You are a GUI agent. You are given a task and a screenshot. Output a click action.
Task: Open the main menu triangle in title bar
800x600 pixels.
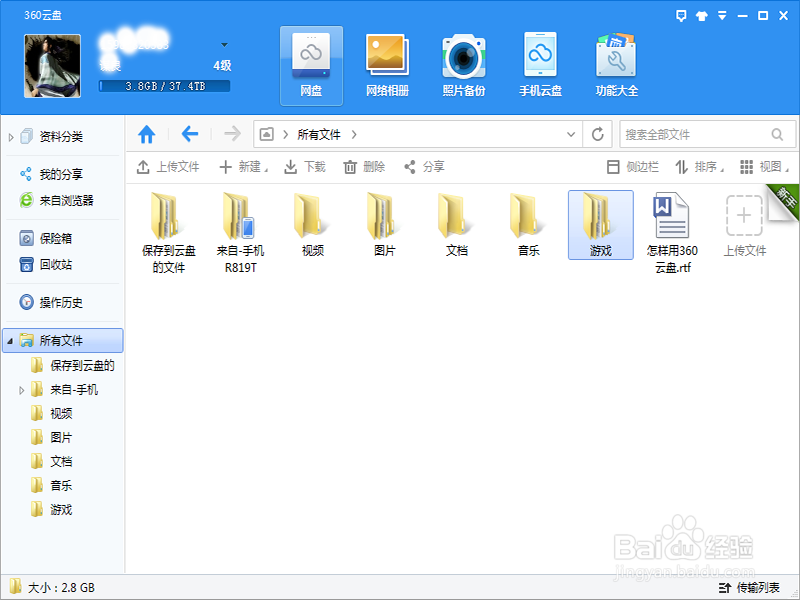click(x=722, y=16)
